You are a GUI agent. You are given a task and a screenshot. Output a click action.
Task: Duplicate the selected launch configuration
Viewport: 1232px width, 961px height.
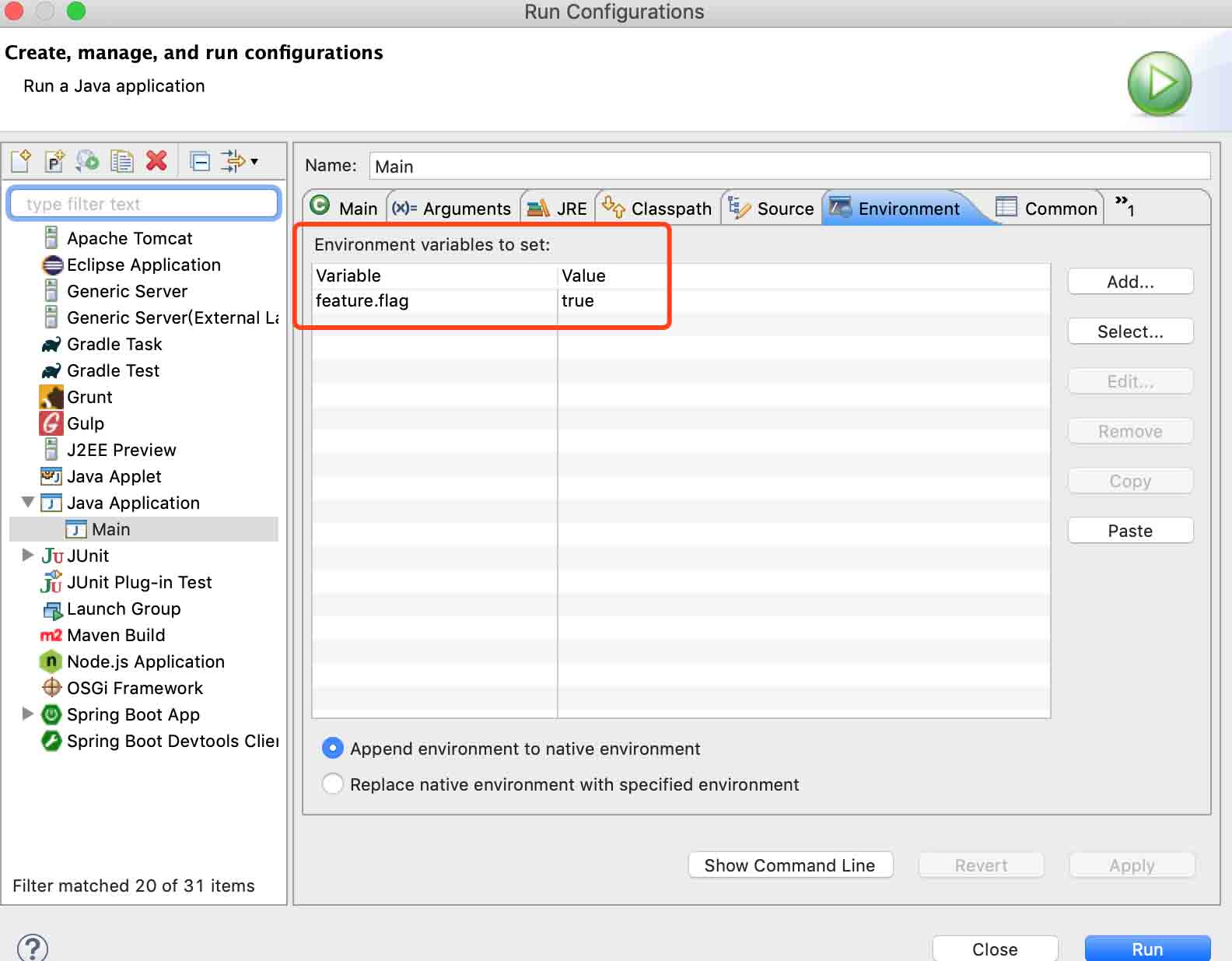click(x=122, y=161)
